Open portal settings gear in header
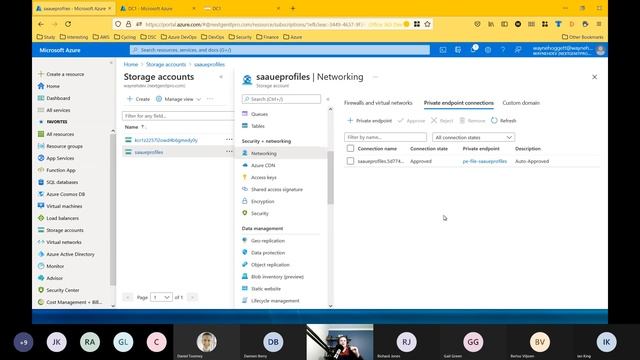Image resolution: width=640 pixels, height=360 pixels. 488,50
